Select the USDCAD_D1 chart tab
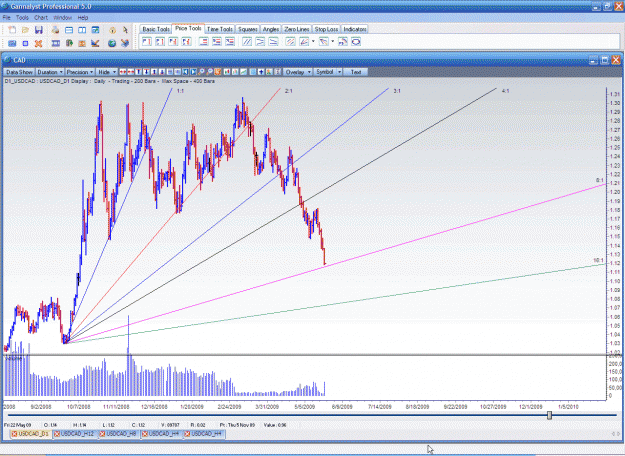Image resolution: width=625 pixels, height=456 pixels. (x=31, y=434)
